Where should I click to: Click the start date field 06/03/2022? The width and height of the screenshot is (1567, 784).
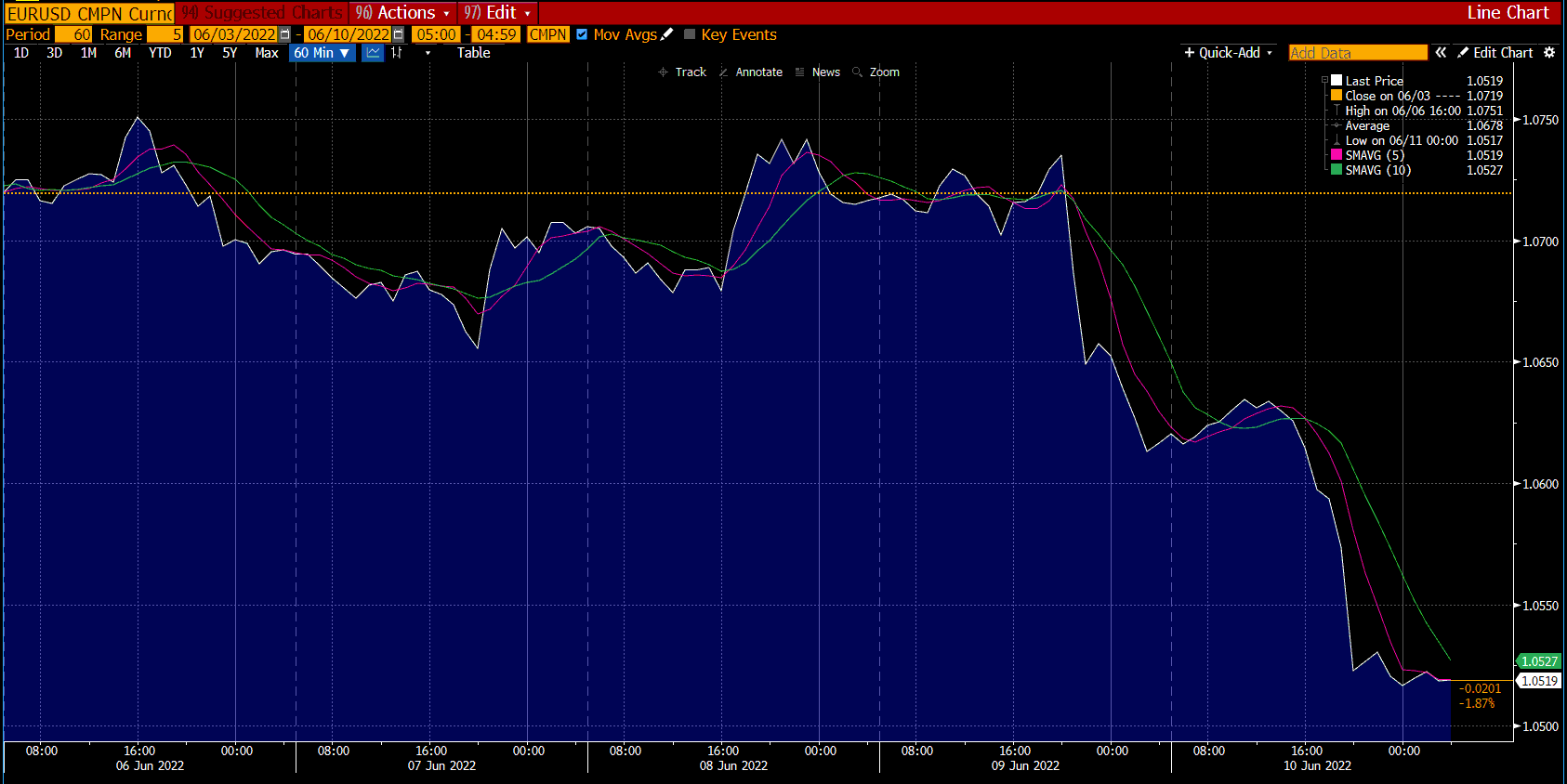tap(234, 34)
